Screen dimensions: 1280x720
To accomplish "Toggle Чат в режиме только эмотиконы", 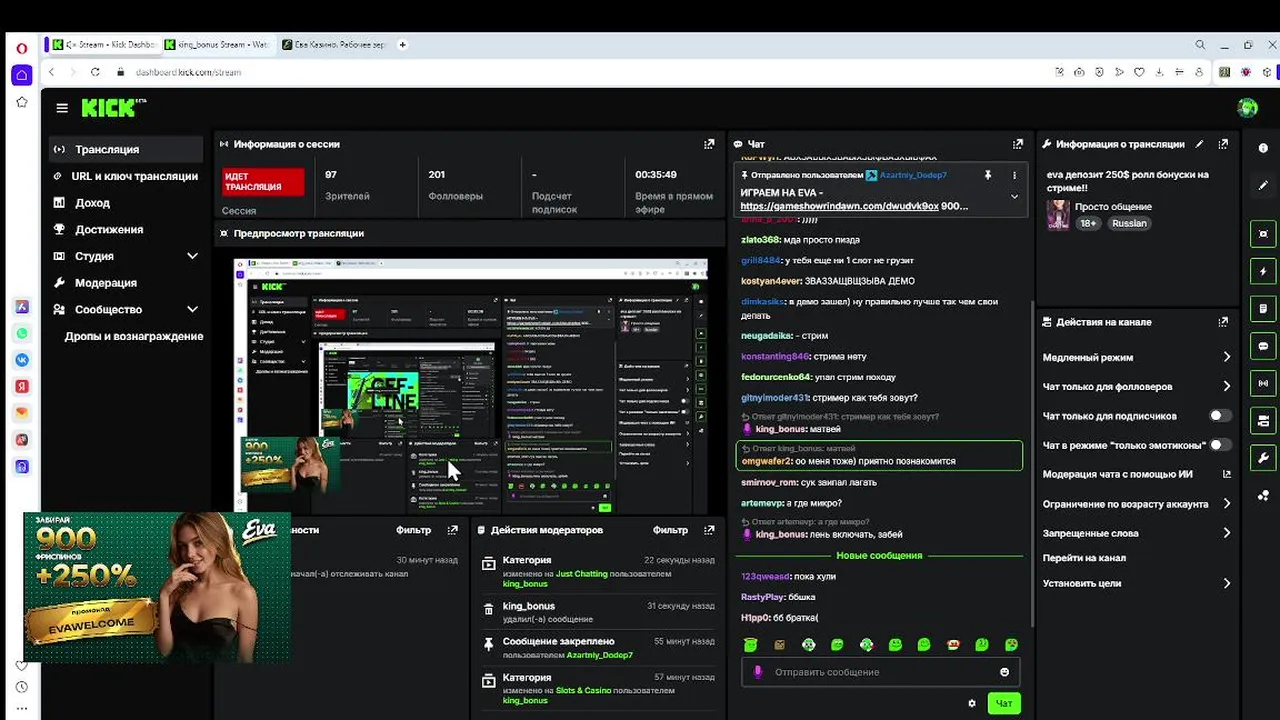I will pos(1220,445).
